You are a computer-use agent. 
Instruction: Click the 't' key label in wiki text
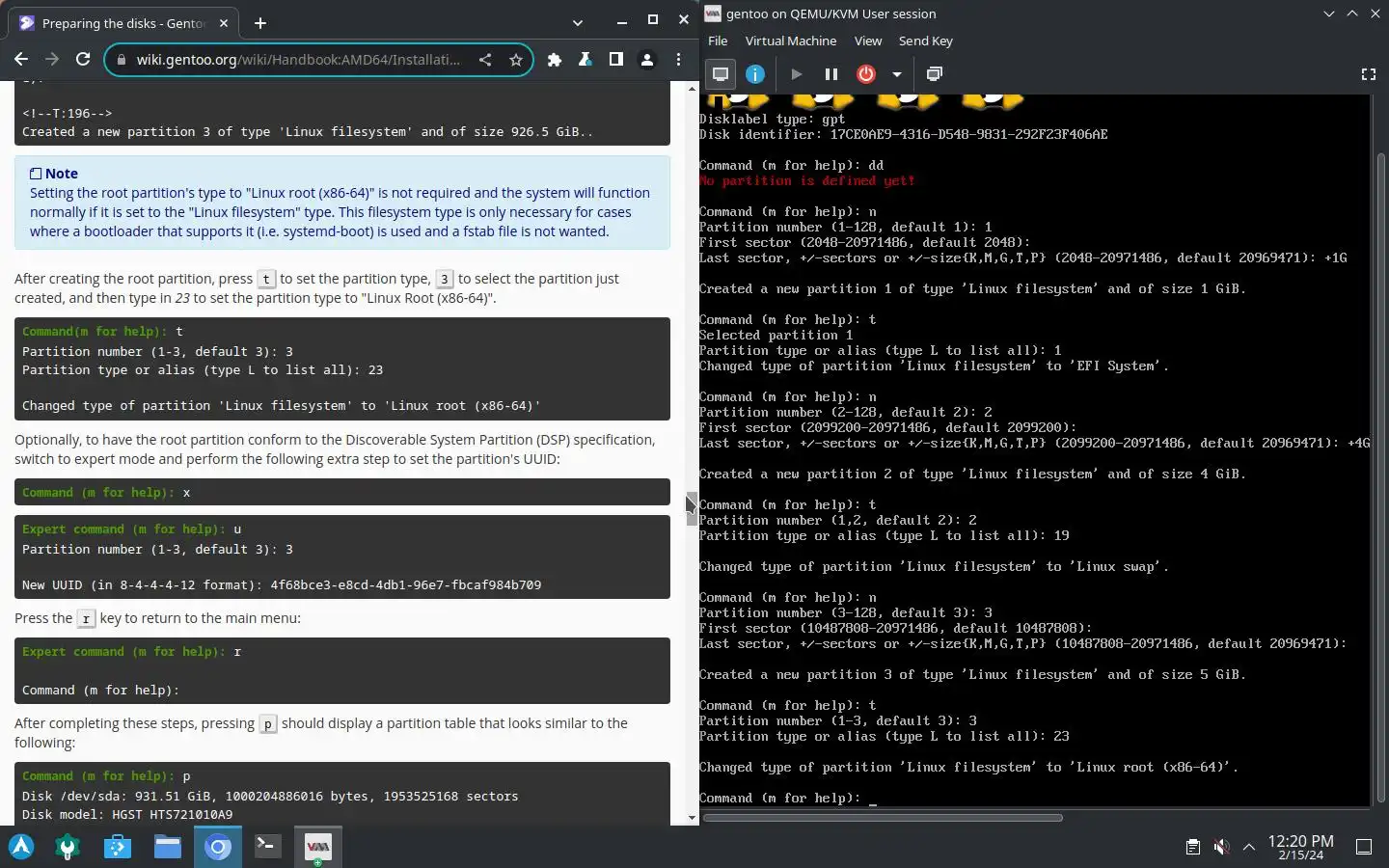click(266, 279)
